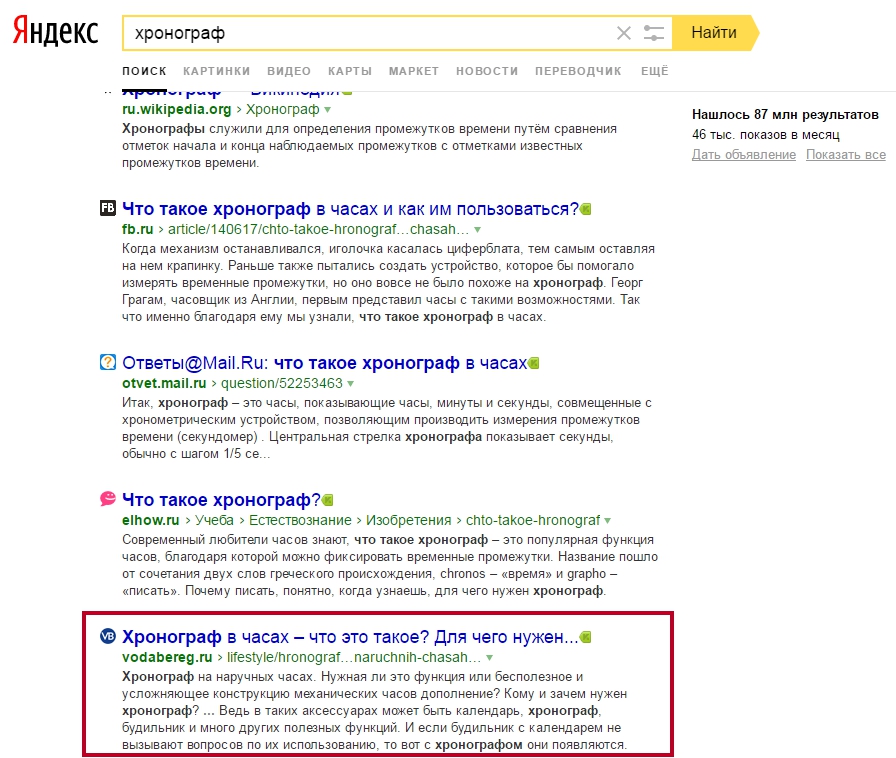Open vodabereg.ru domain link
This screenshot has width=896, height=758.
[x=167, y=657]
